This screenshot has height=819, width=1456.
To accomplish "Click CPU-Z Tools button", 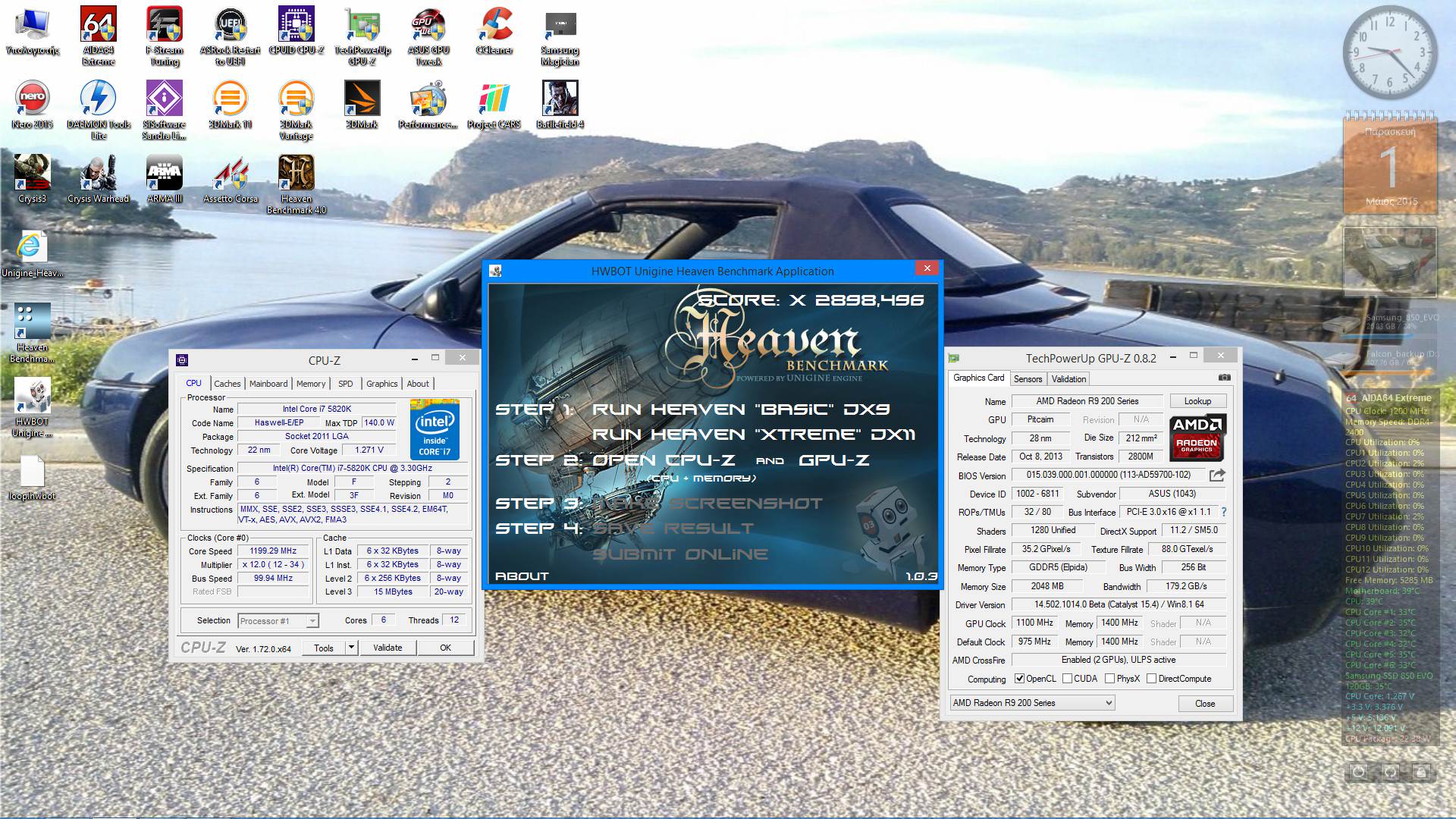I will pos(324,648).
